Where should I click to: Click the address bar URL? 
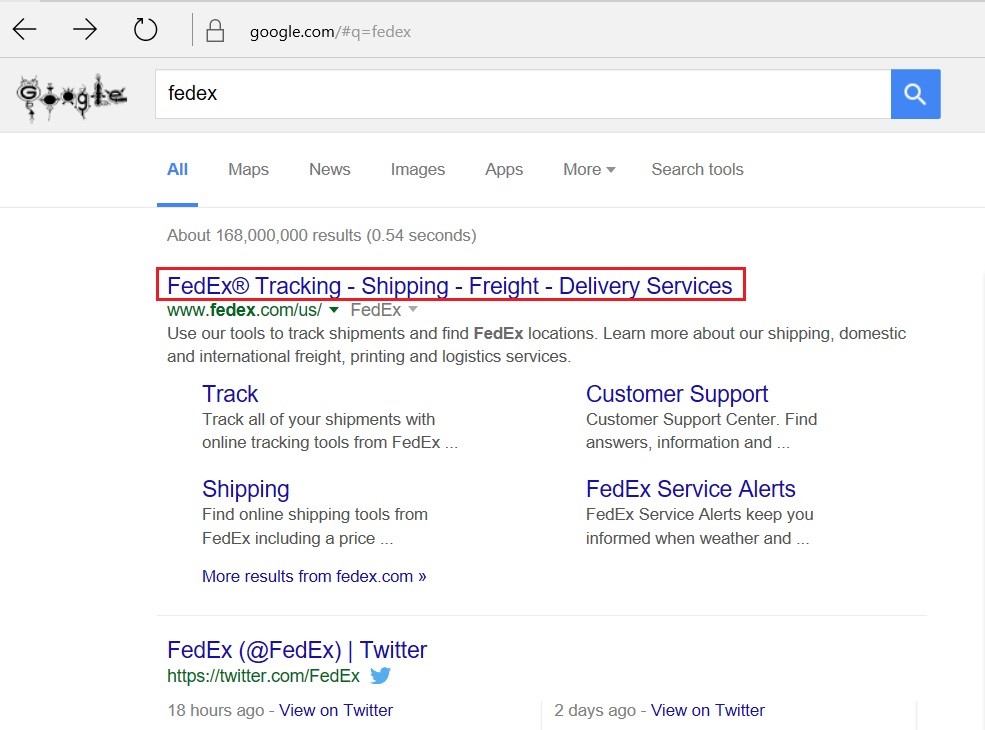coord(330,31)
